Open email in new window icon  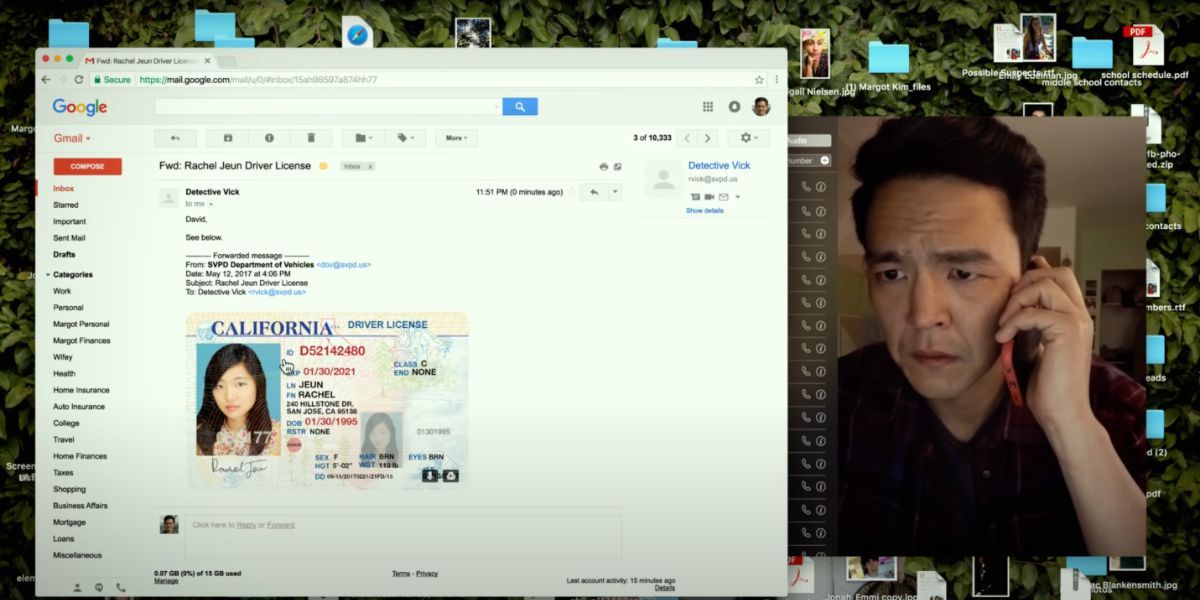(x=617, y=166)
